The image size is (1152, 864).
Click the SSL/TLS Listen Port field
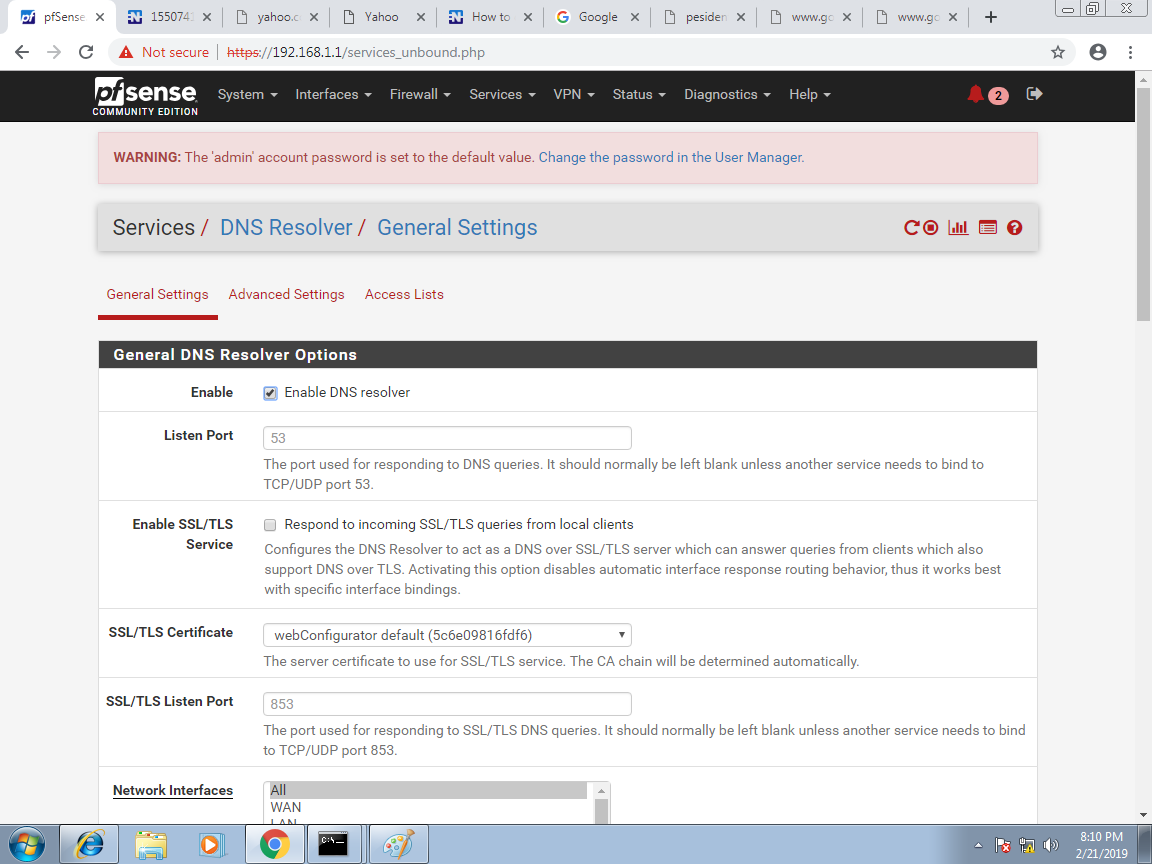447,704
